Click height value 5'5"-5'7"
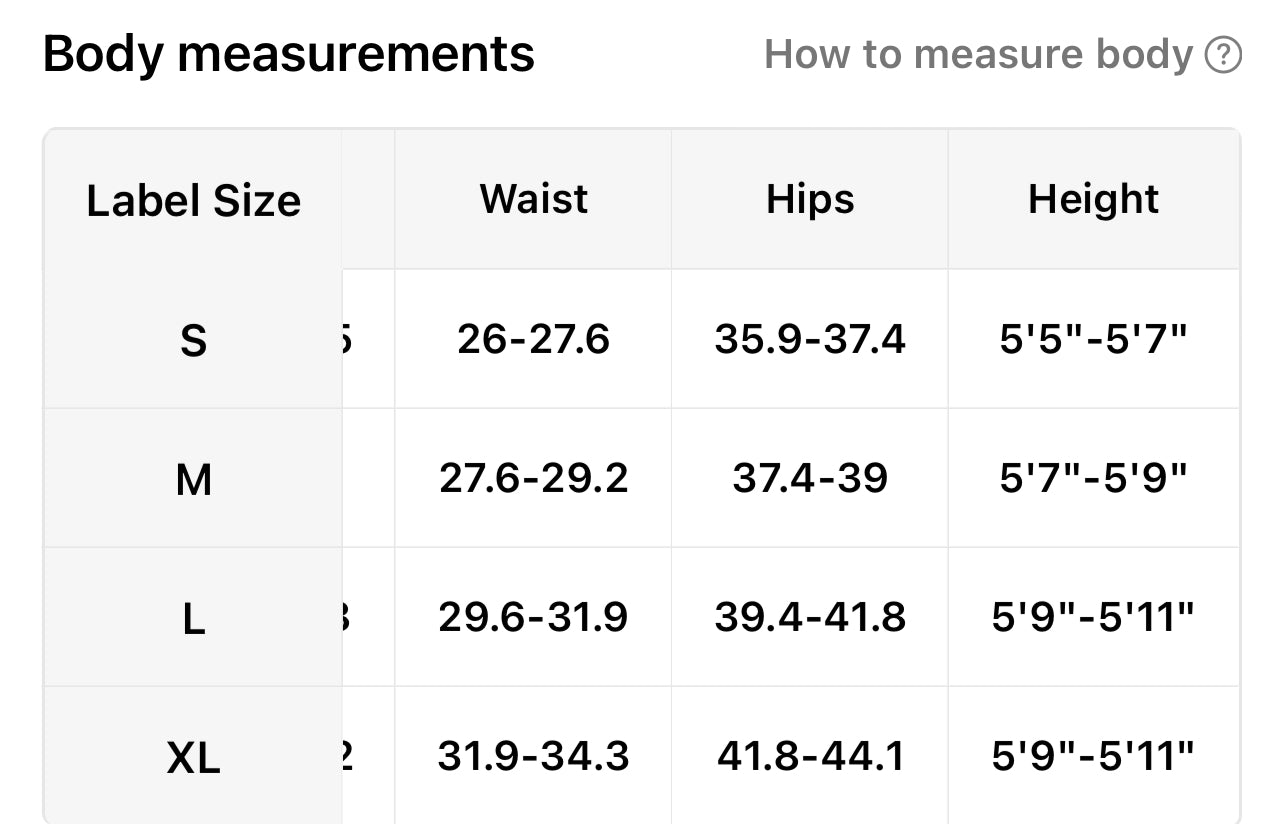The width and height of the screenshot is (1284, 824). coord(1093,339)
